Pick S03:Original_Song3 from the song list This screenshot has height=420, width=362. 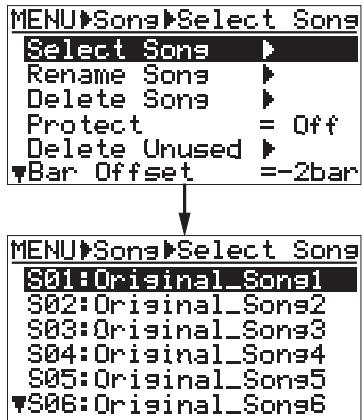point(176,329)
